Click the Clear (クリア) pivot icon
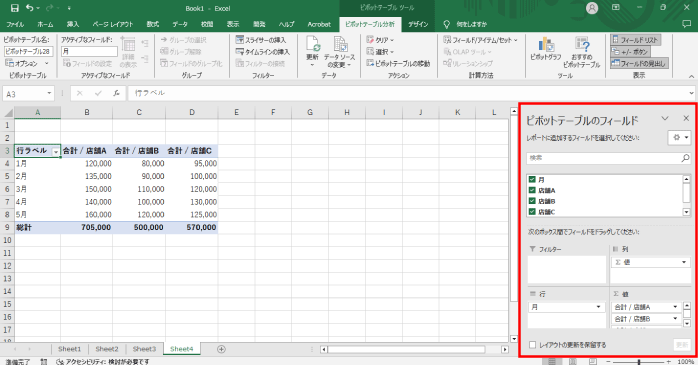698x365 pixels. click(380, 40)
